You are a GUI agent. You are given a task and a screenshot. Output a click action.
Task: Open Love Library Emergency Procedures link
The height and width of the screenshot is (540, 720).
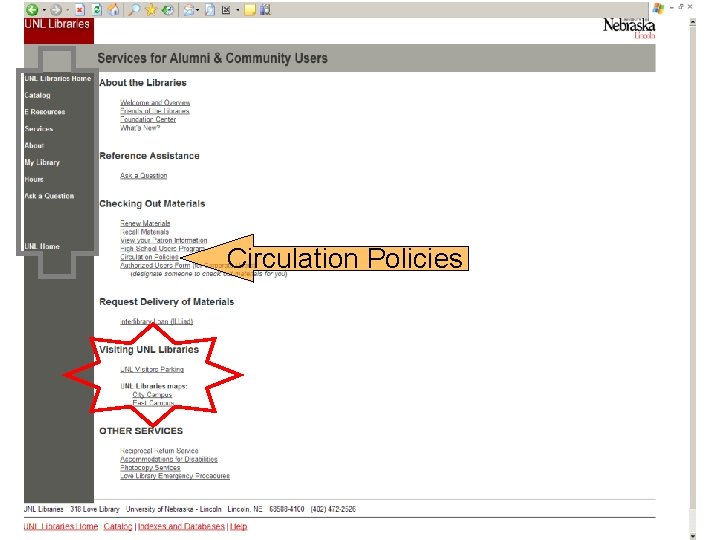tap(175, 475)
